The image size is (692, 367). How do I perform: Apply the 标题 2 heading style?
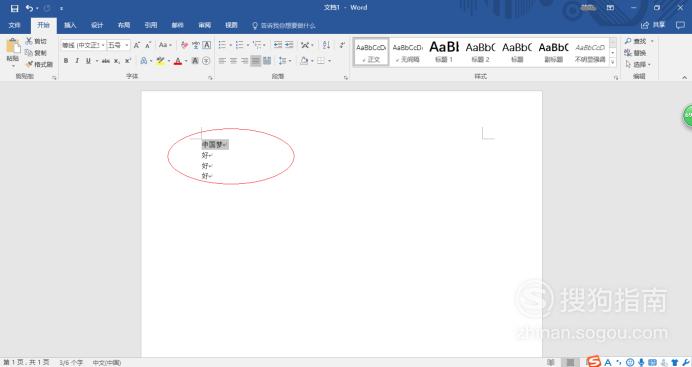481,52
